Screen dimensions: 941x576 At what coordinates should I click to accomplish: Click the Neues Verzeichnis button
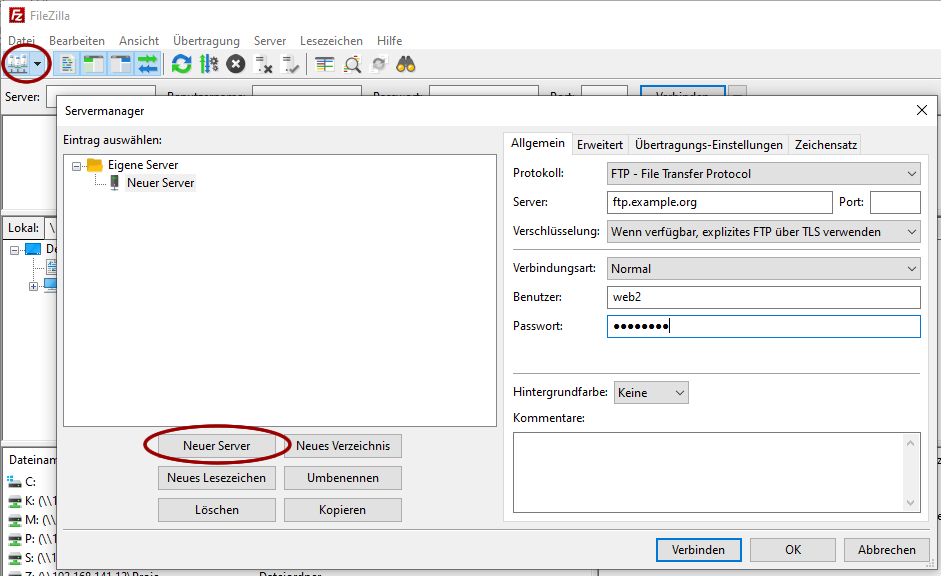[x=343, y=446]
